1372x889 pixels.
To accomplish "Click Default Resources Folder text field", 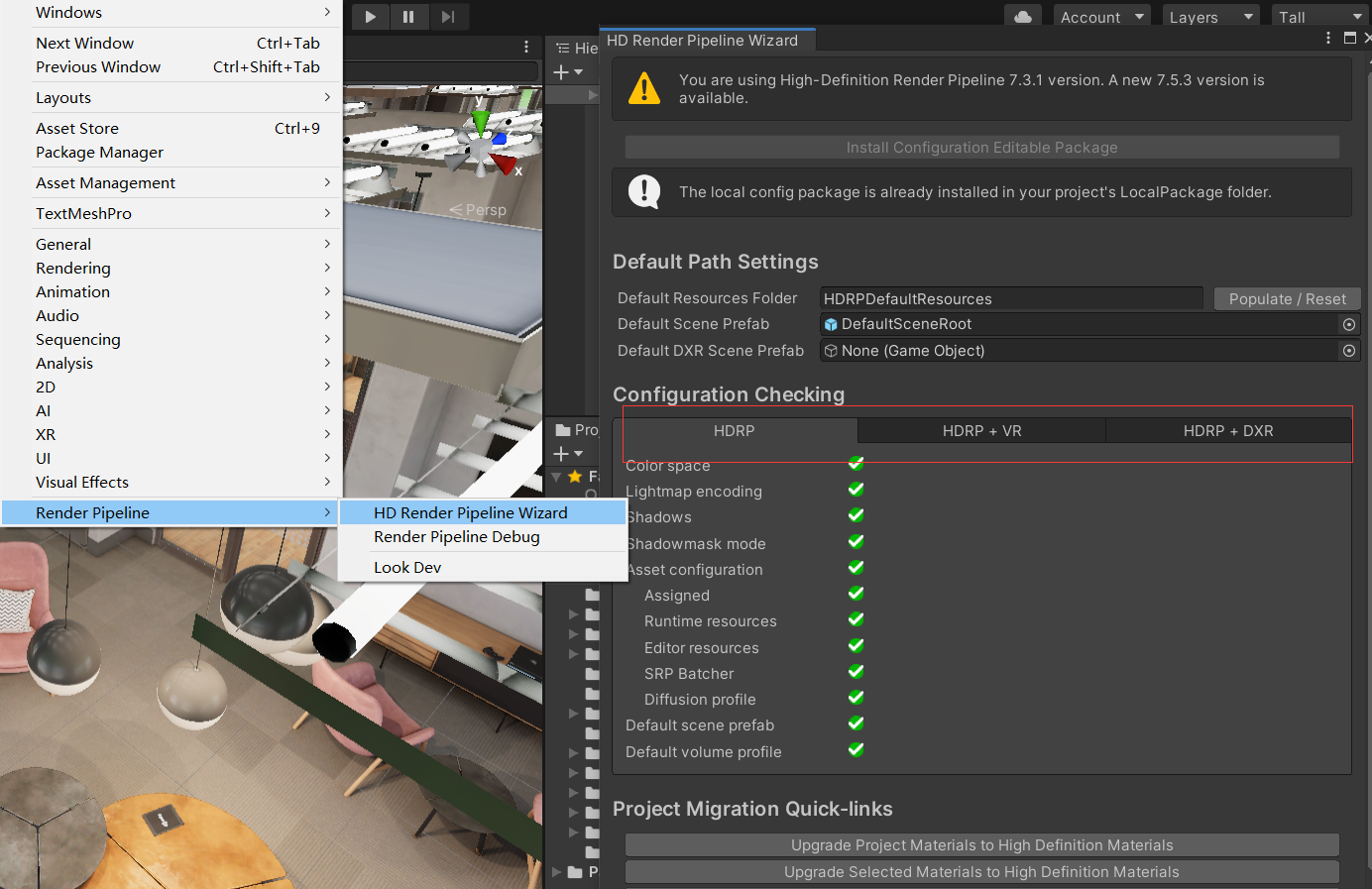I will (x=1011, y=298).
